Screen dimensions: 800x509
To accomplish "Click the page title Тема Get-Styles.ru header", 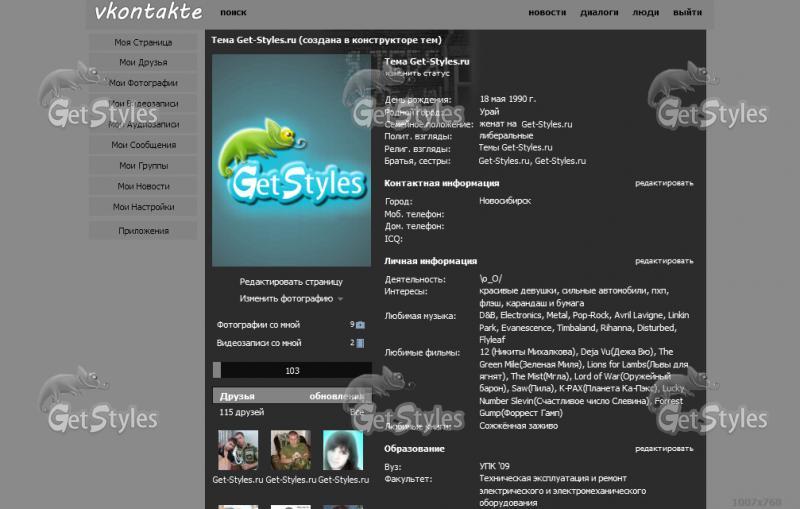I will [327, 40].
